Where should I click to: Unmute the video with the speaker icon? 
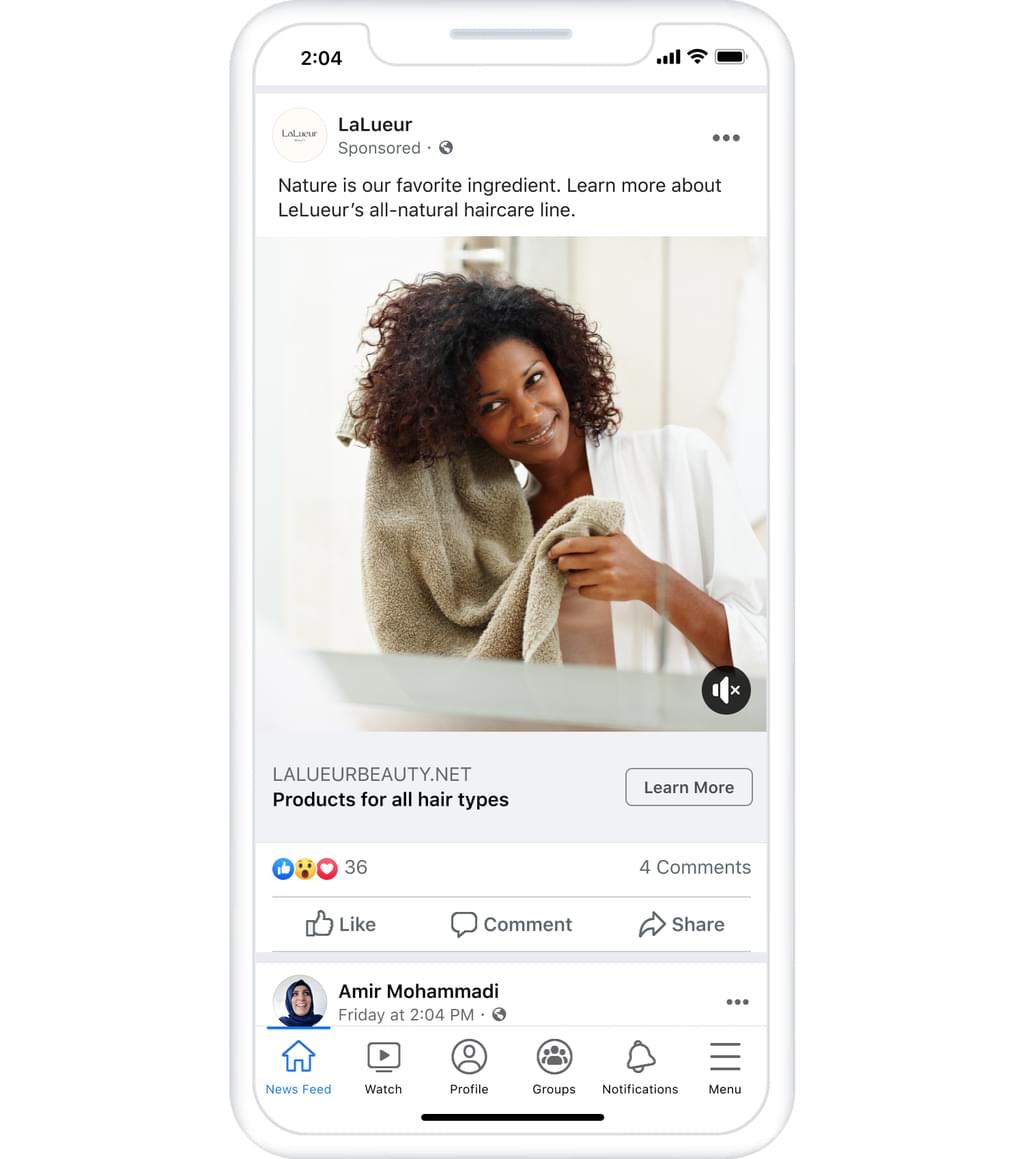[x=725, y=690]
